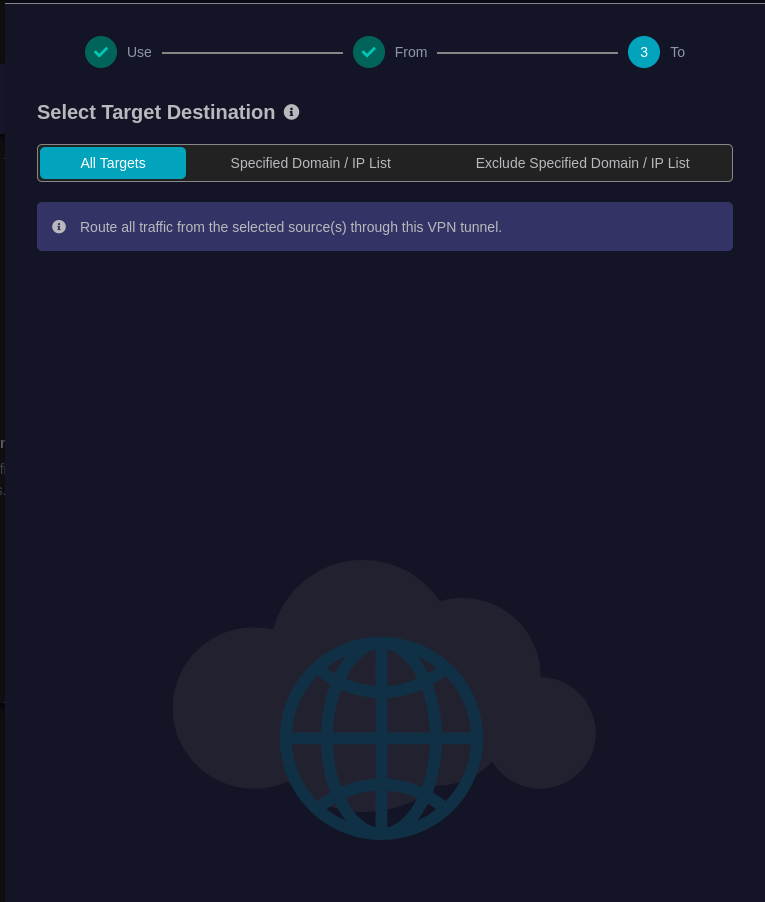Switch to Specified Domain / IP List

pyautogui.click(x=311, y=163)
